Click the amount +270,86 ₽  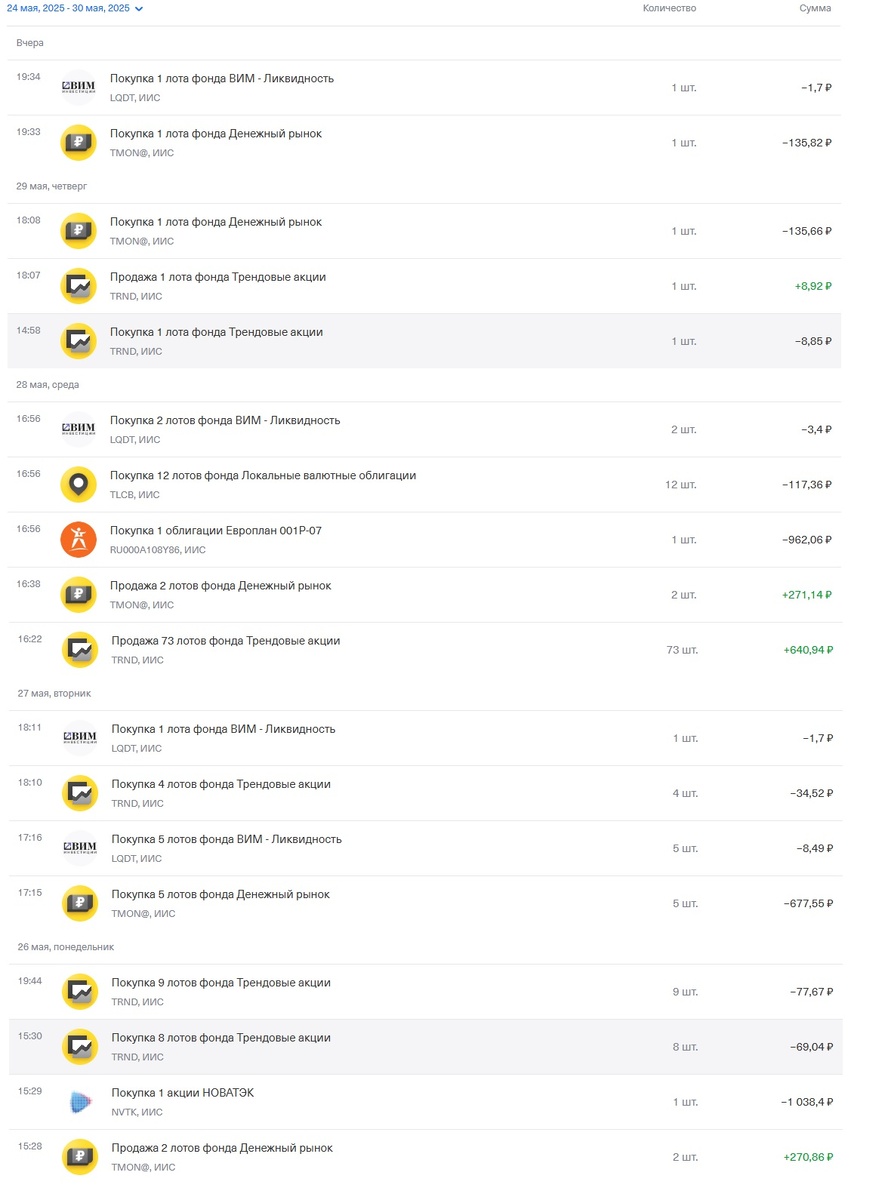[x=808, y=1157]
